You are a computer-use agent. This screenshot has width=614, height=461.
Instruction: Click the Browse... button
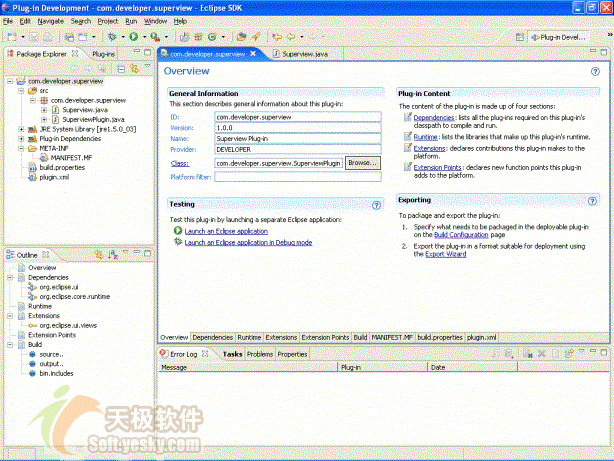(363, 163)
